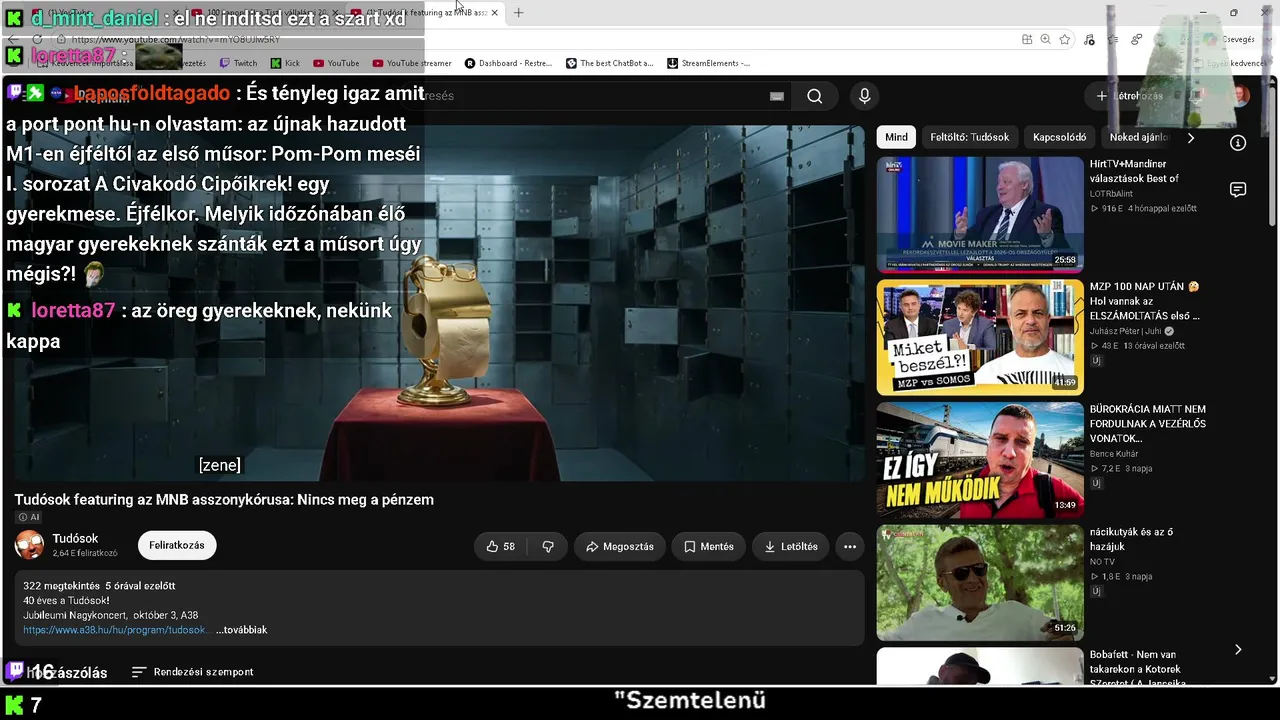
Task: Open the StreamElements bookmark
Action: tap(708, 63)
